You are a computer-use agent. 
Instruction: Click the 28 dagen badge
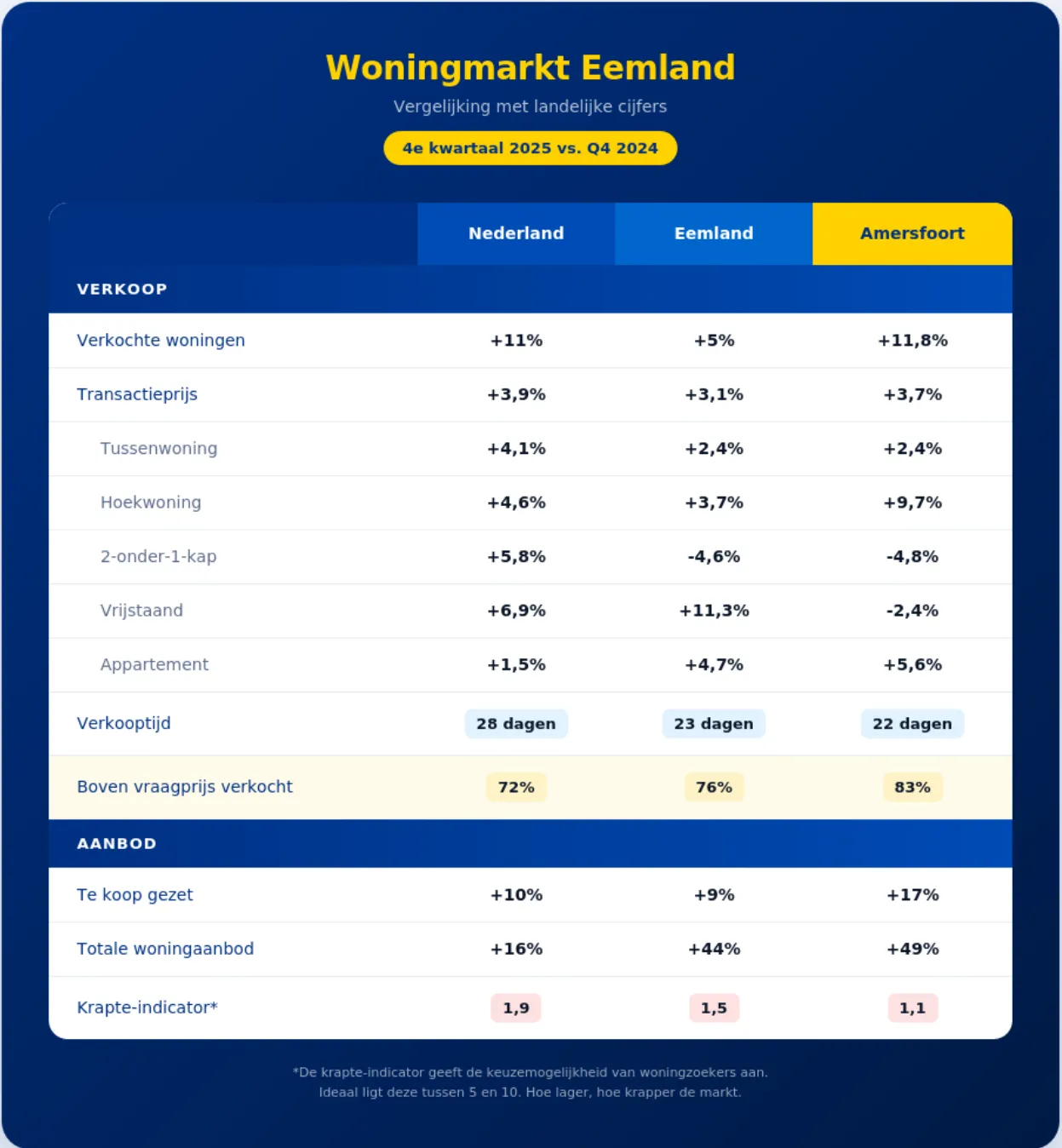(516, 724)
